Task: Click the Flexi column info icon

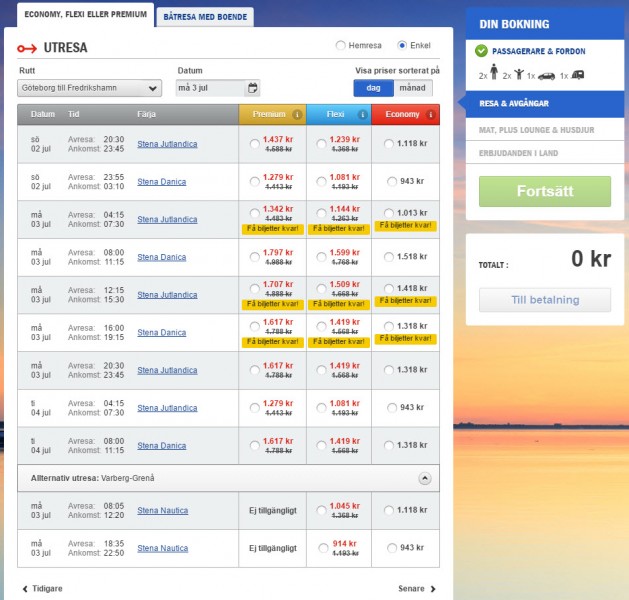Action: coord(362,115)
